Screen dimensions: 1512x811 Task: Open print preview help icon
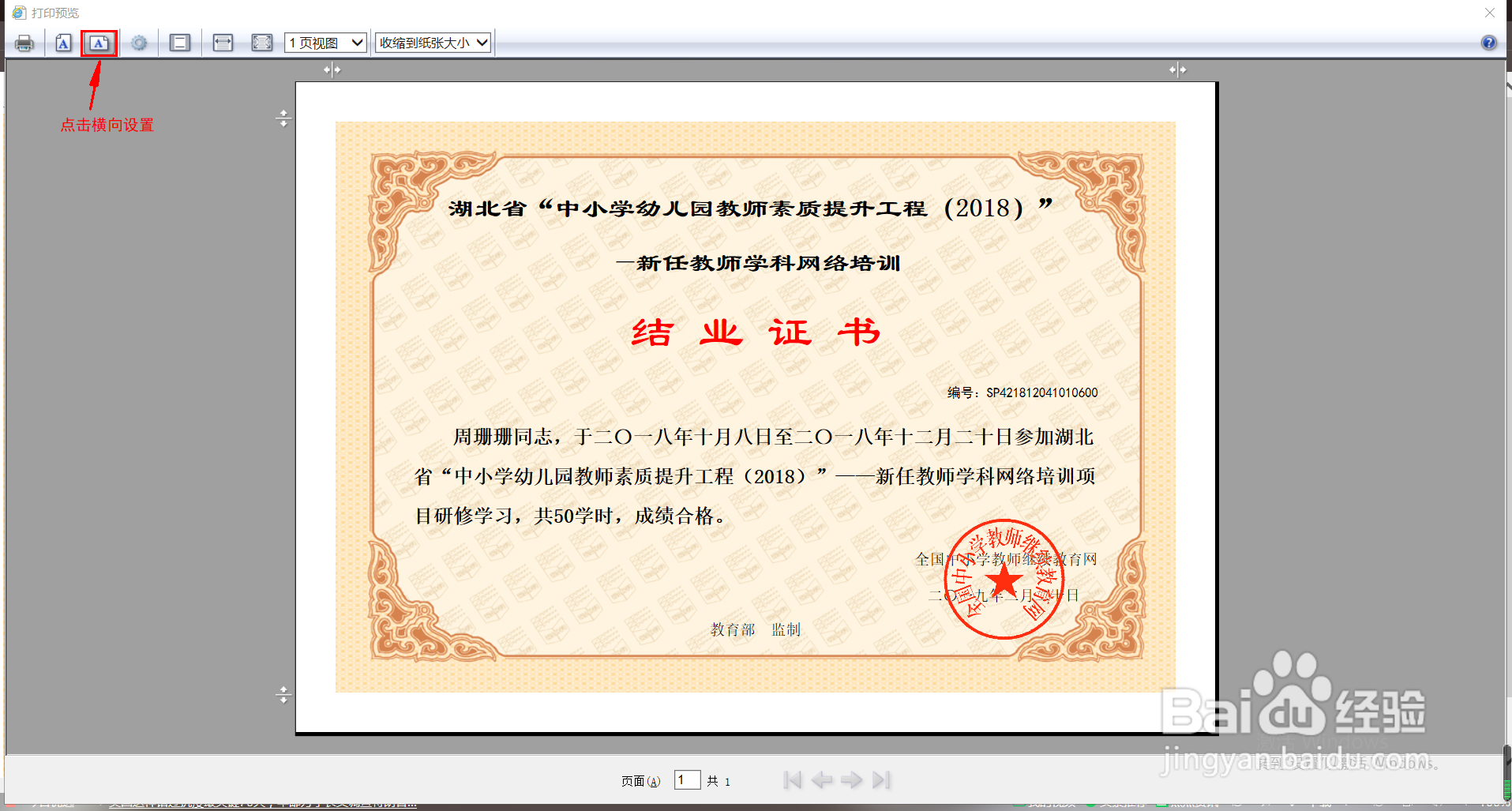point(1488,43)
